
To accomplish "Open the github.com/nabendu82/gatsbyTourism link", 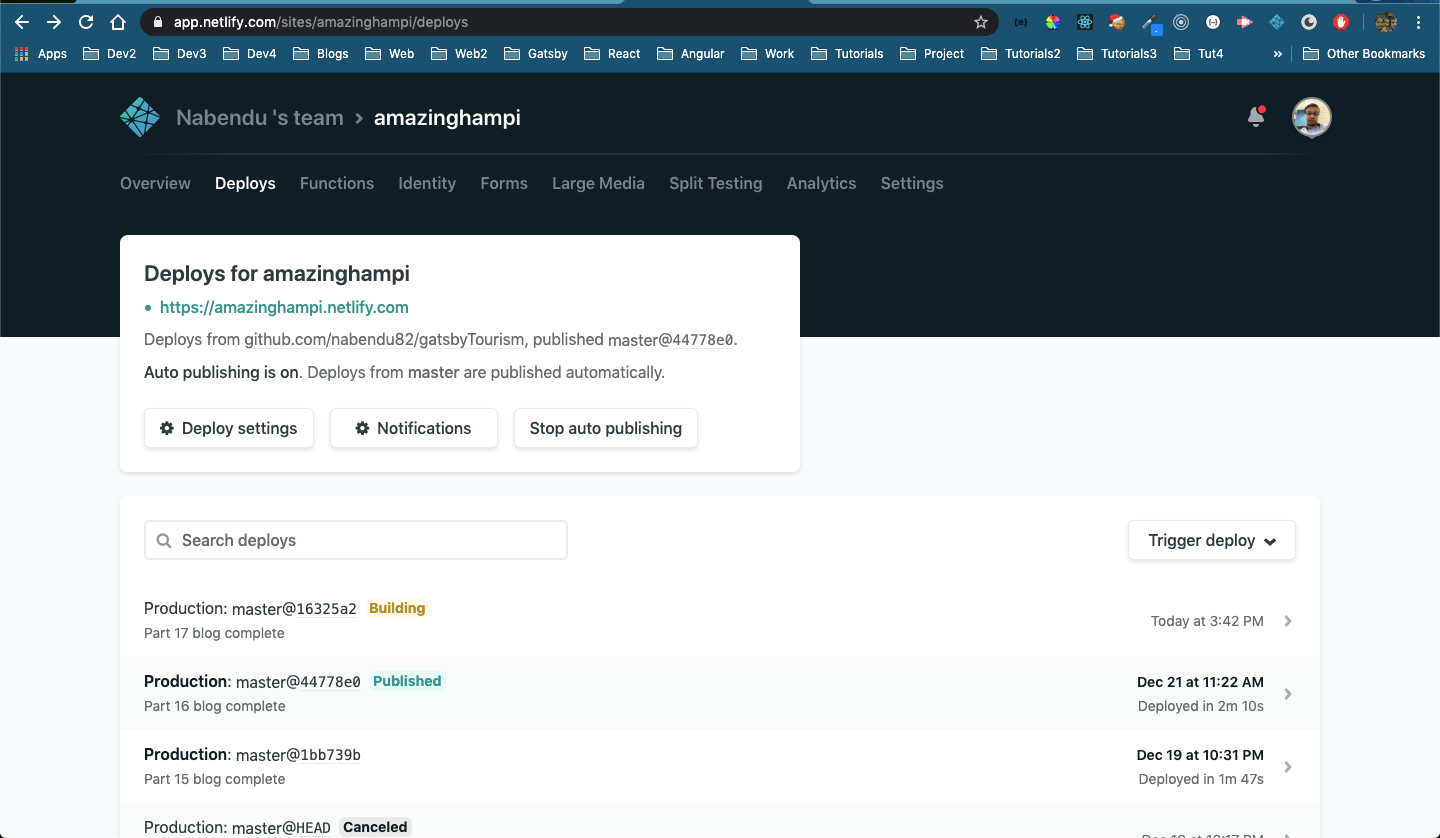I will click(384, 340).
